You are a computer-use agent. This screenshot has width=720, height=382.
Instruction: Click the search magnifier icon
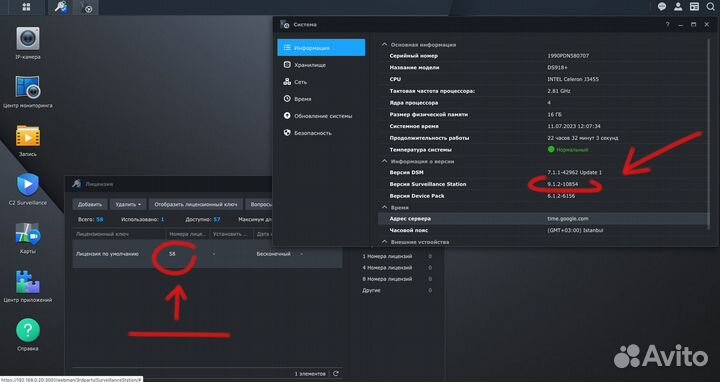[x=710, y=6]
